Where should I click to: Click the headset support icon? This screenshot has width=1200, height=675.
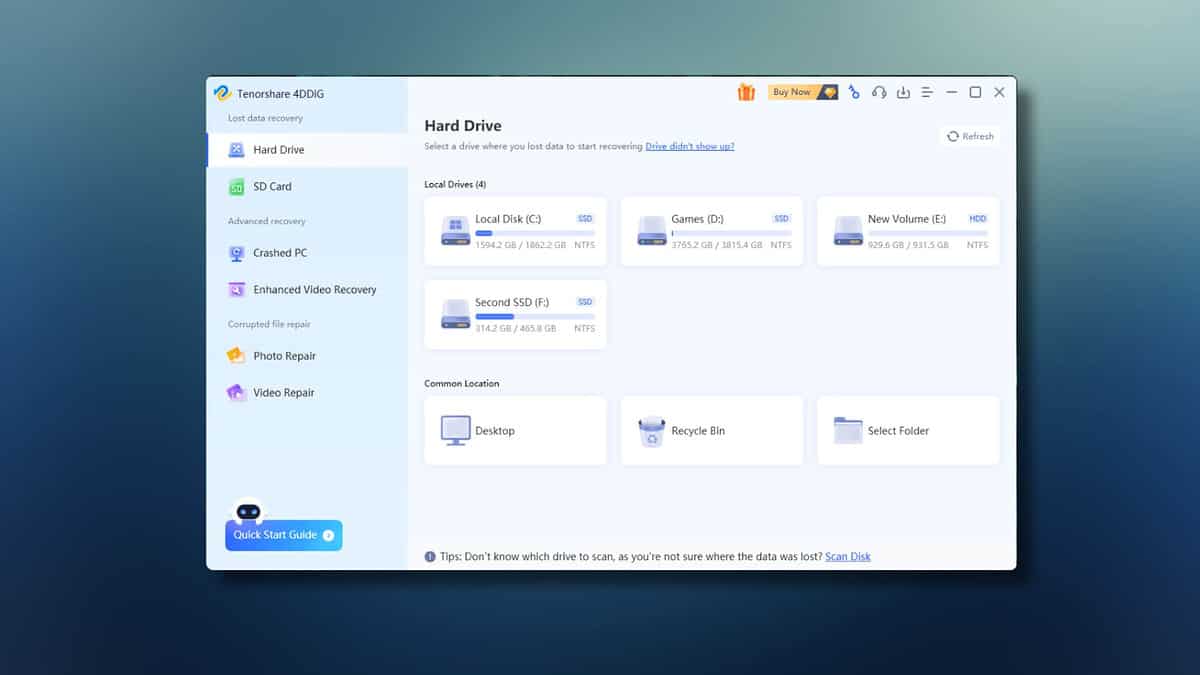[x=879, y=92]
